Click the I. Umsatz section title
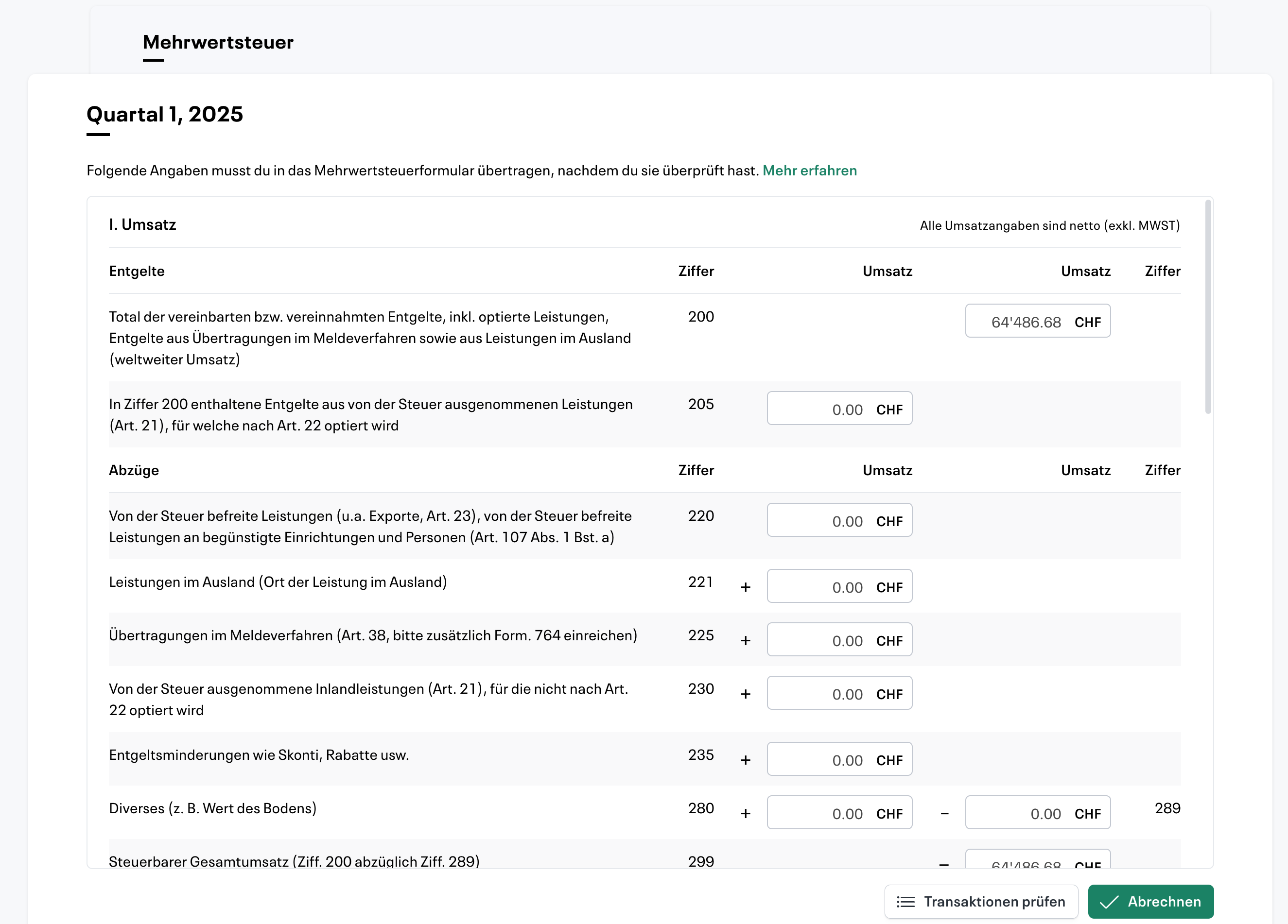The height and width of the screenshot is (924, 1288). pos(142,225)
